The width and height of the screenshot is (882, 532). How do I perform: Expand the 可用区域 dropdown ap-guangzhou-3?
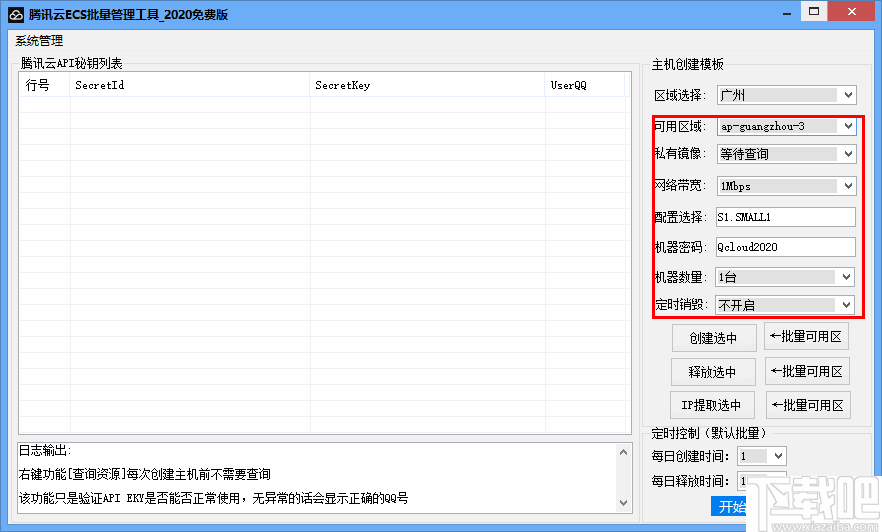click(x=786, y=126)
